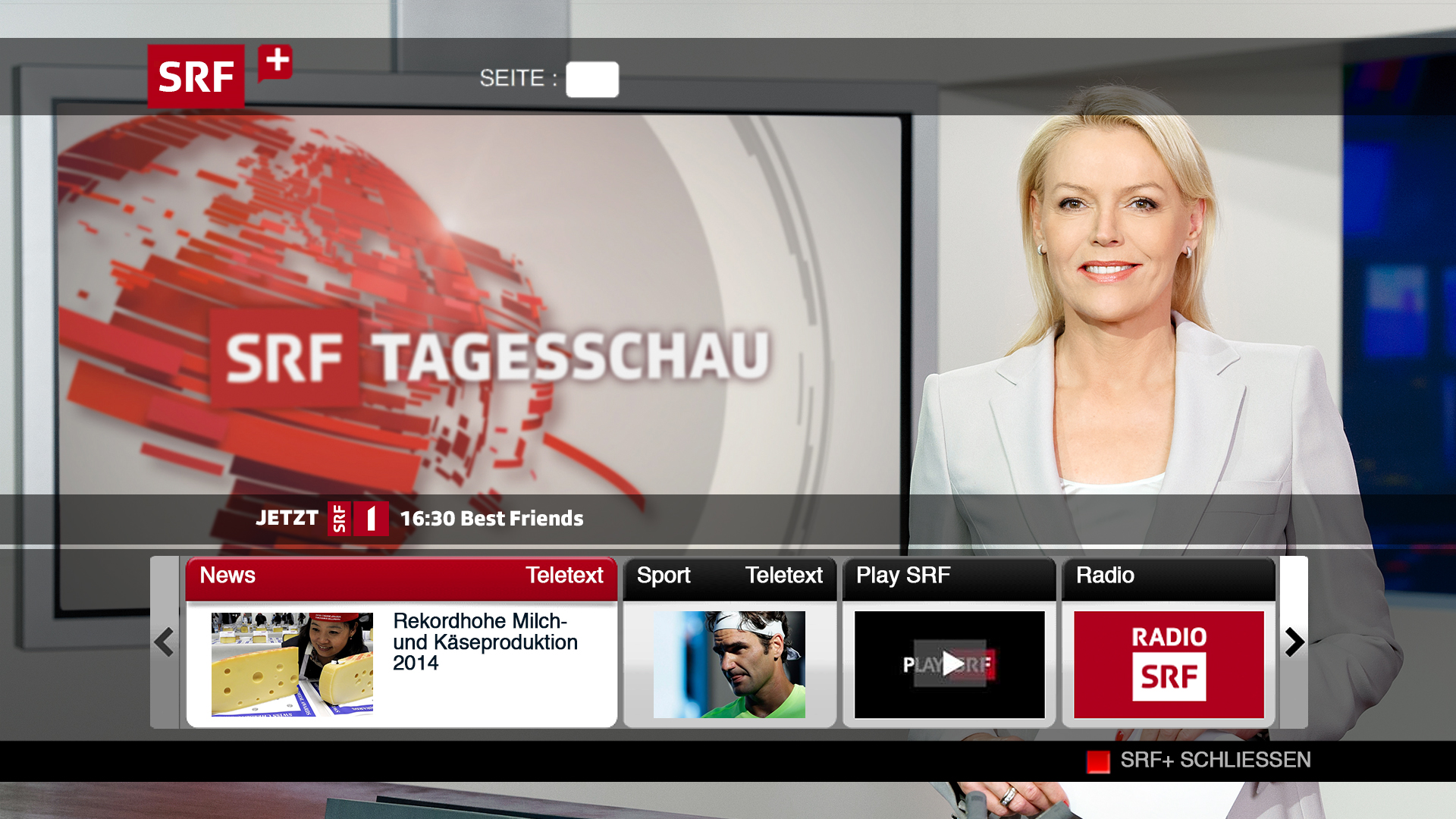Click the SRF logo at top left
The width and height of the screenshot is (1456, 819).
click(196, 76)
